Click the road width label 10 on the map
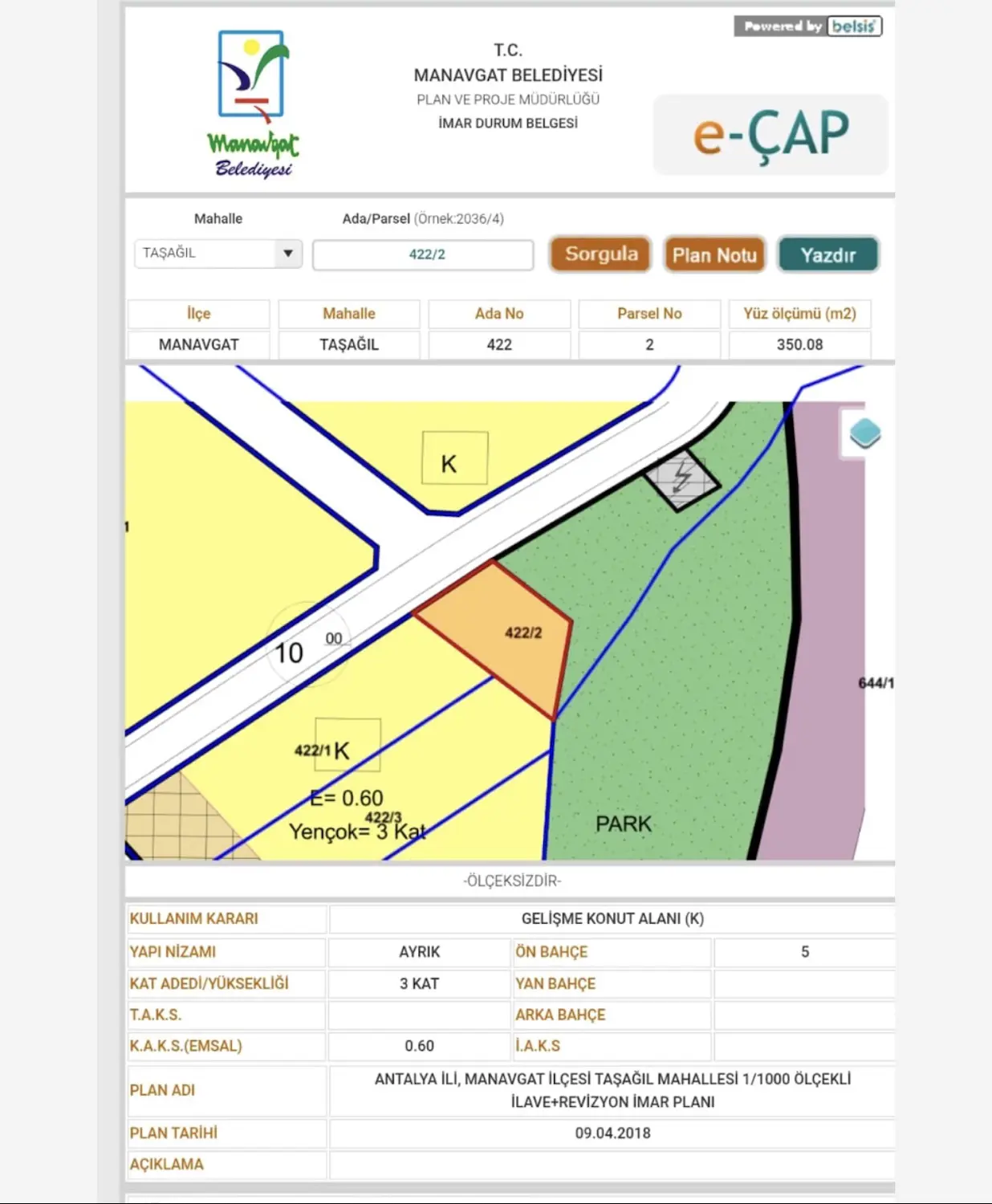 coord(289,653)
